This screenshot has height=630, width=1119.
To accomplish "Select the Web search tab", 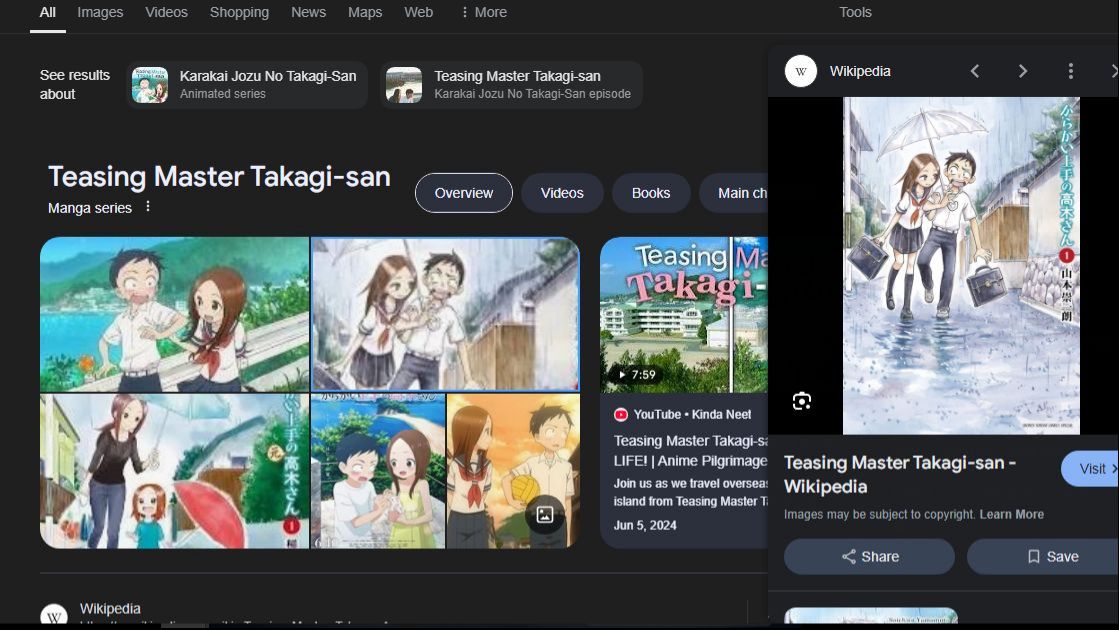I will tap(418, 12).
